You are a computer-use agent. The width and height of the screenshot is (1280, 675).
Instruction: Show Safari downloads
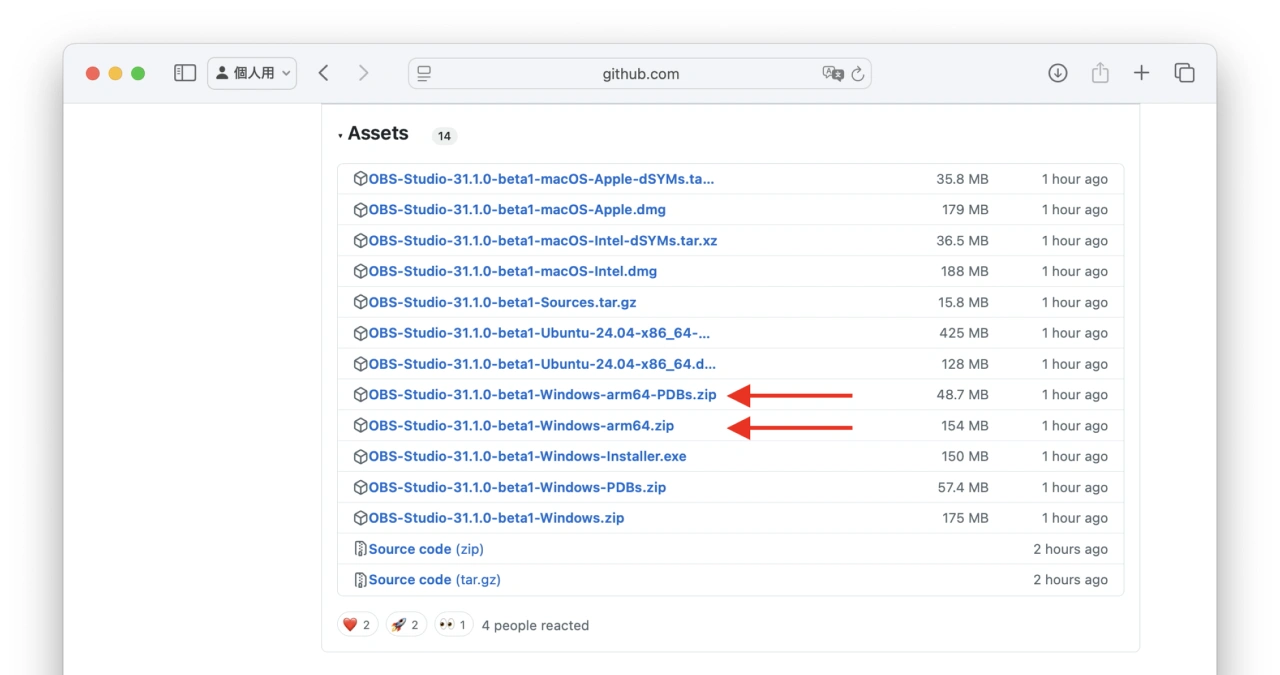(x=1057, y=73)
